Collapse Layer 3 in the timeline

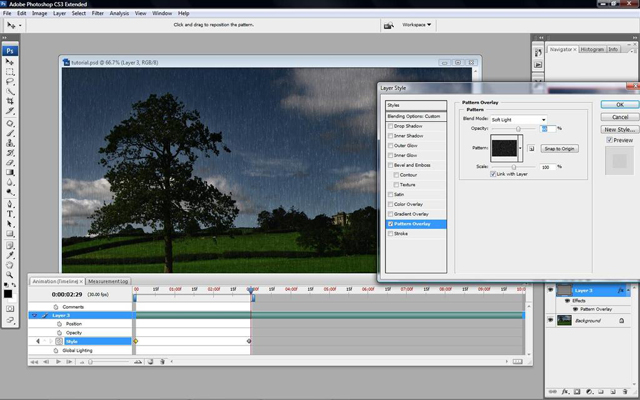[x=34, y=316]
